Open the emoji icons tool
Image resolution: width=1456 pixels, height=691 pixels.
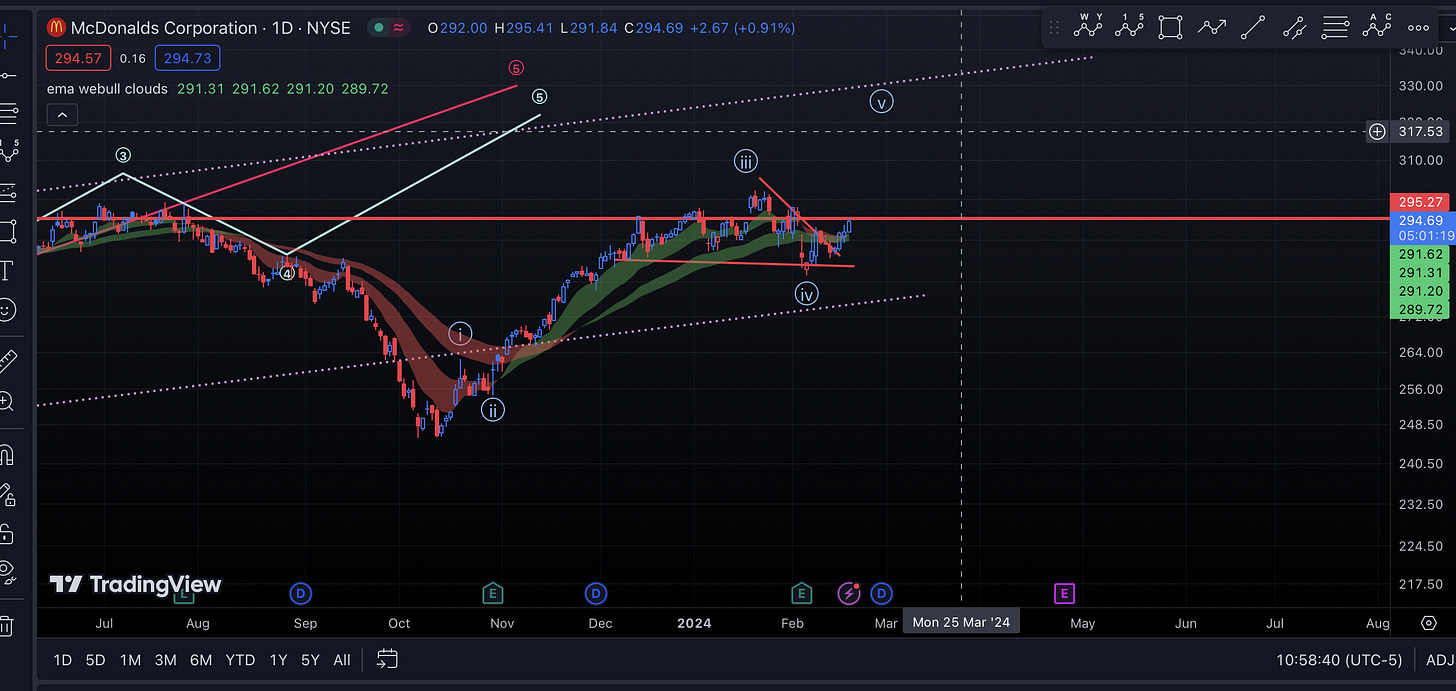[5, 311]
